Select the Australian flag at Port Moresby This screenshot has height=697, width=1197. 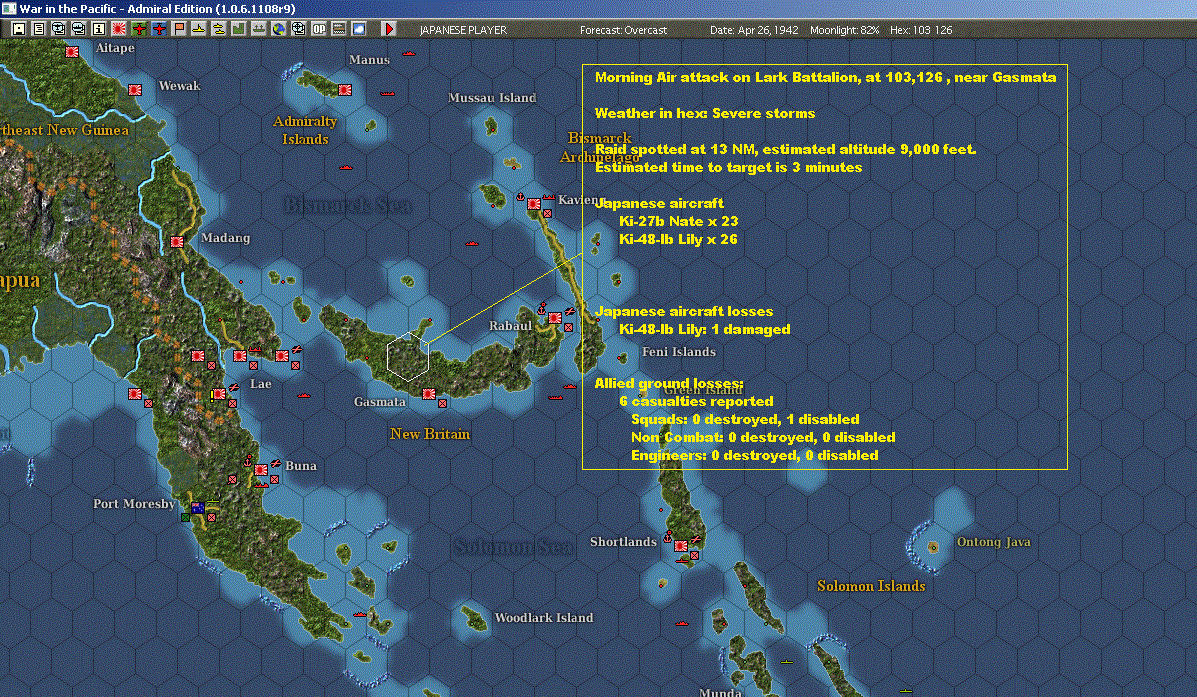pyautogui.click(x=198, y=508)
